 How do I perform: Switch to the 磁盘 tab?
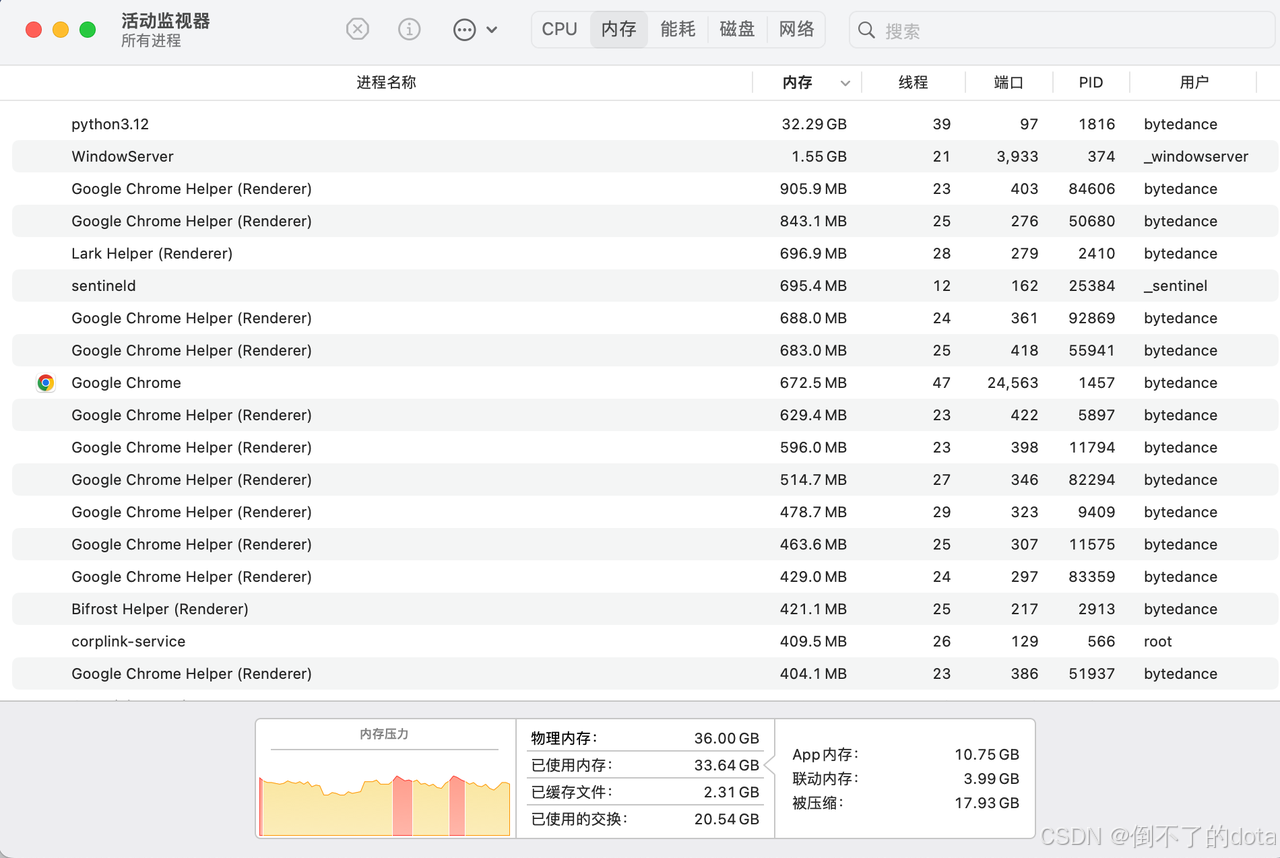coord(737,29)
